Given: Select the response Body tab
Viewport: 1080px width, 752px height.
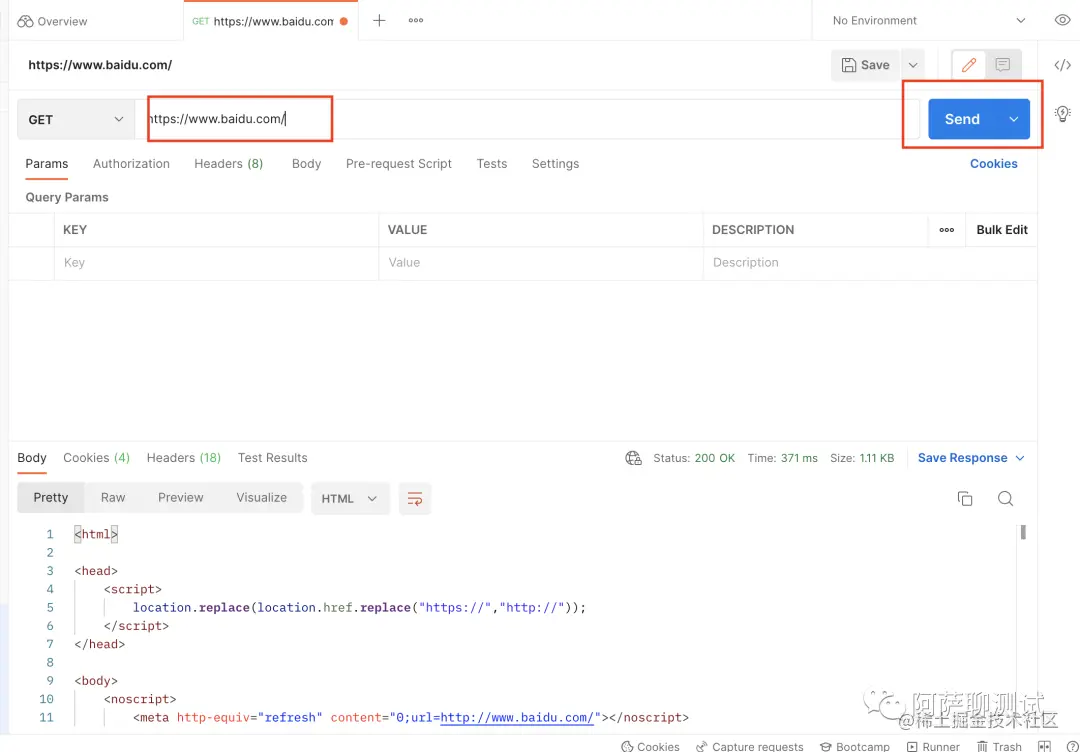Looking at the screenshot, I should (32, 458).
